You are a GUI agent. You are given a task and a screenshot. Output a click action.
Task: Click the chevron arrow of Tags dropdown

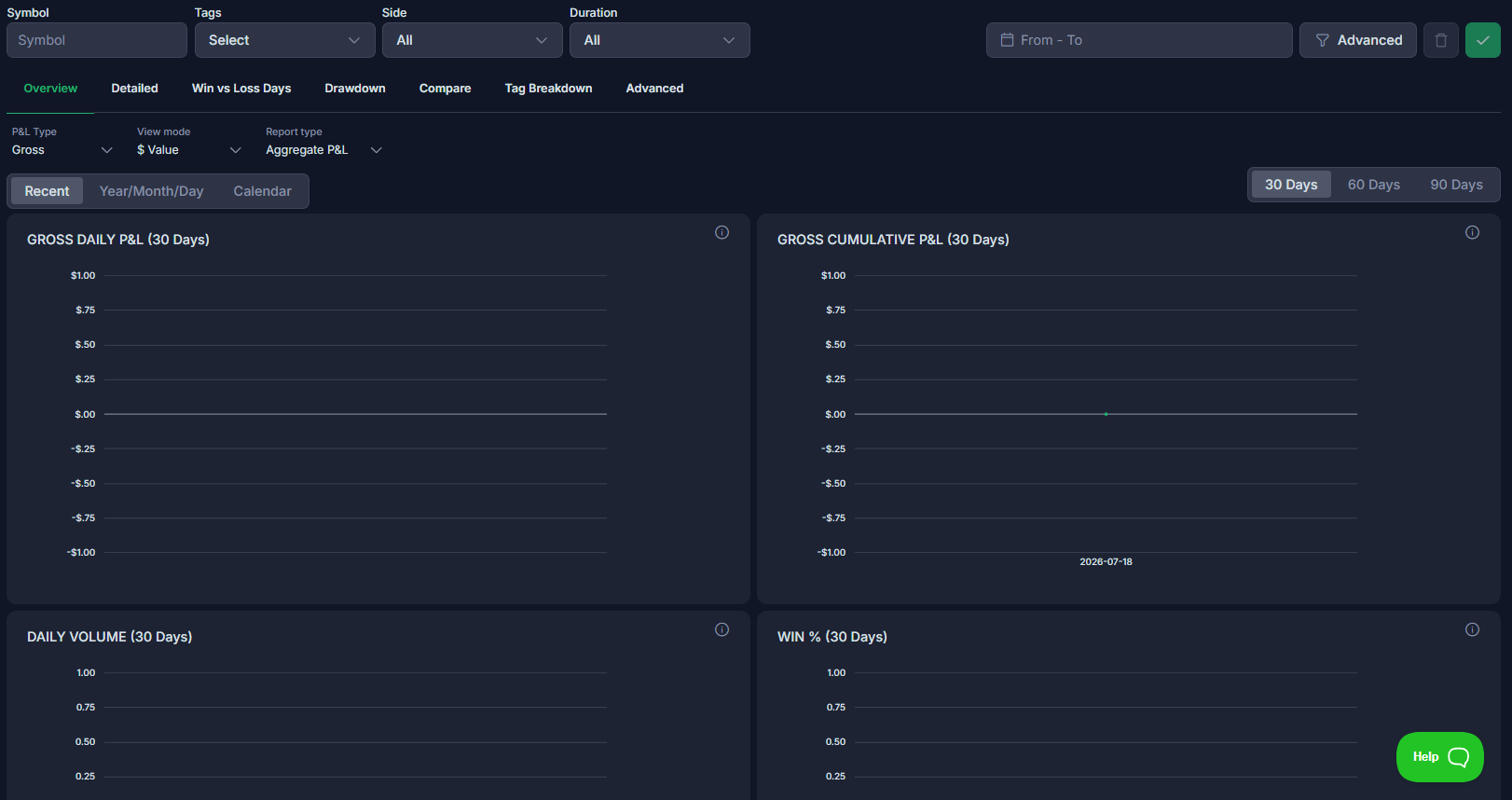[353, 40]
